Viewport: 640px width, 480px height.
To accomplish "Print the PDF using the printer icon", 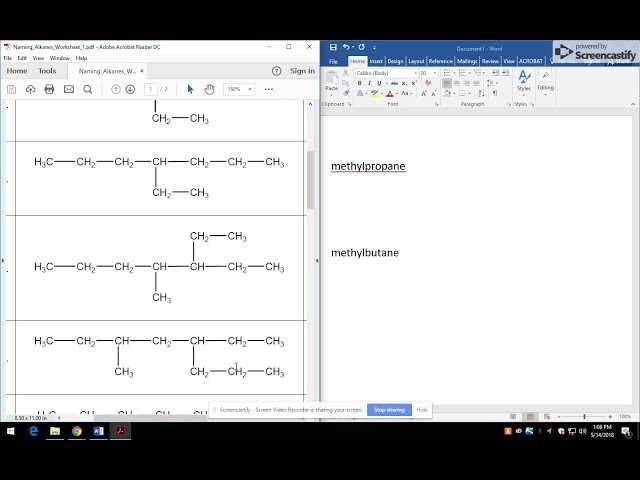I will tap(49, 89).
